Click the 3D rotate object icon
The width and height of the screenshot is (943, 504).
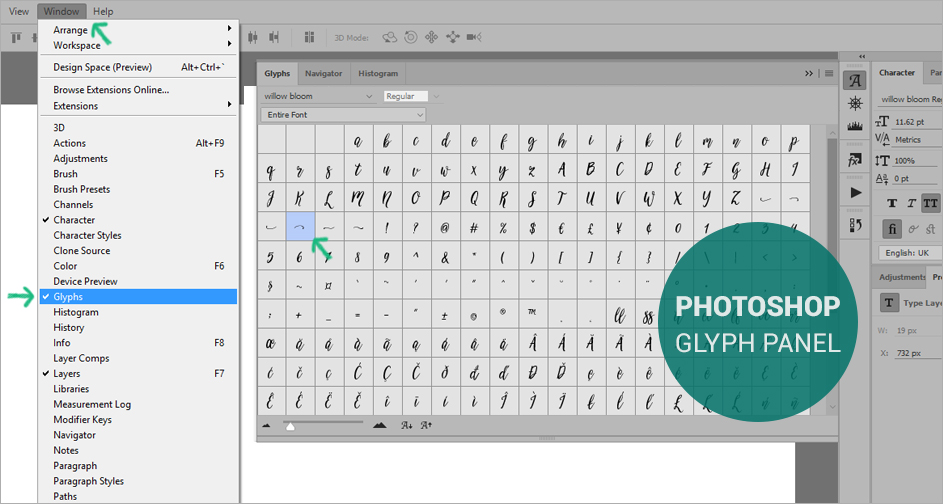click(390, 37)
